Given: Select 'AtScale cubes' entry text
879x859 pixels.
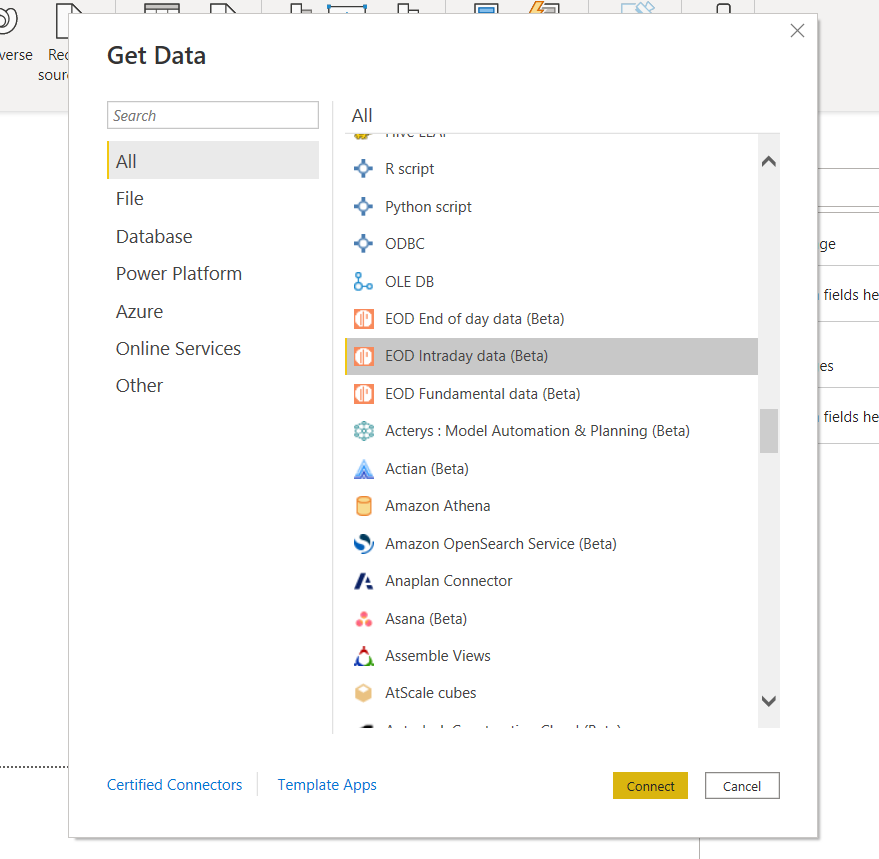Looking at the screenshot, I should tap(430, 693).
